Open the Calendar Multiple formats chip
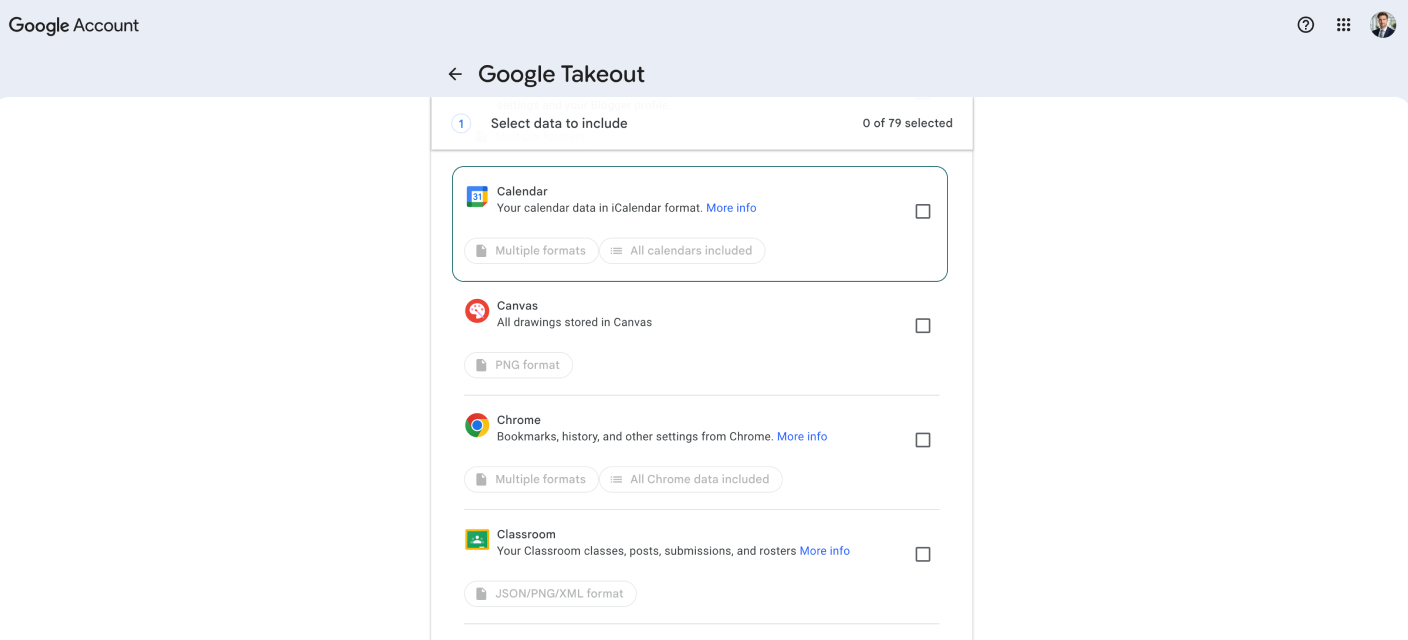This screenshot has height=640, width=1408. pos(531,251)
